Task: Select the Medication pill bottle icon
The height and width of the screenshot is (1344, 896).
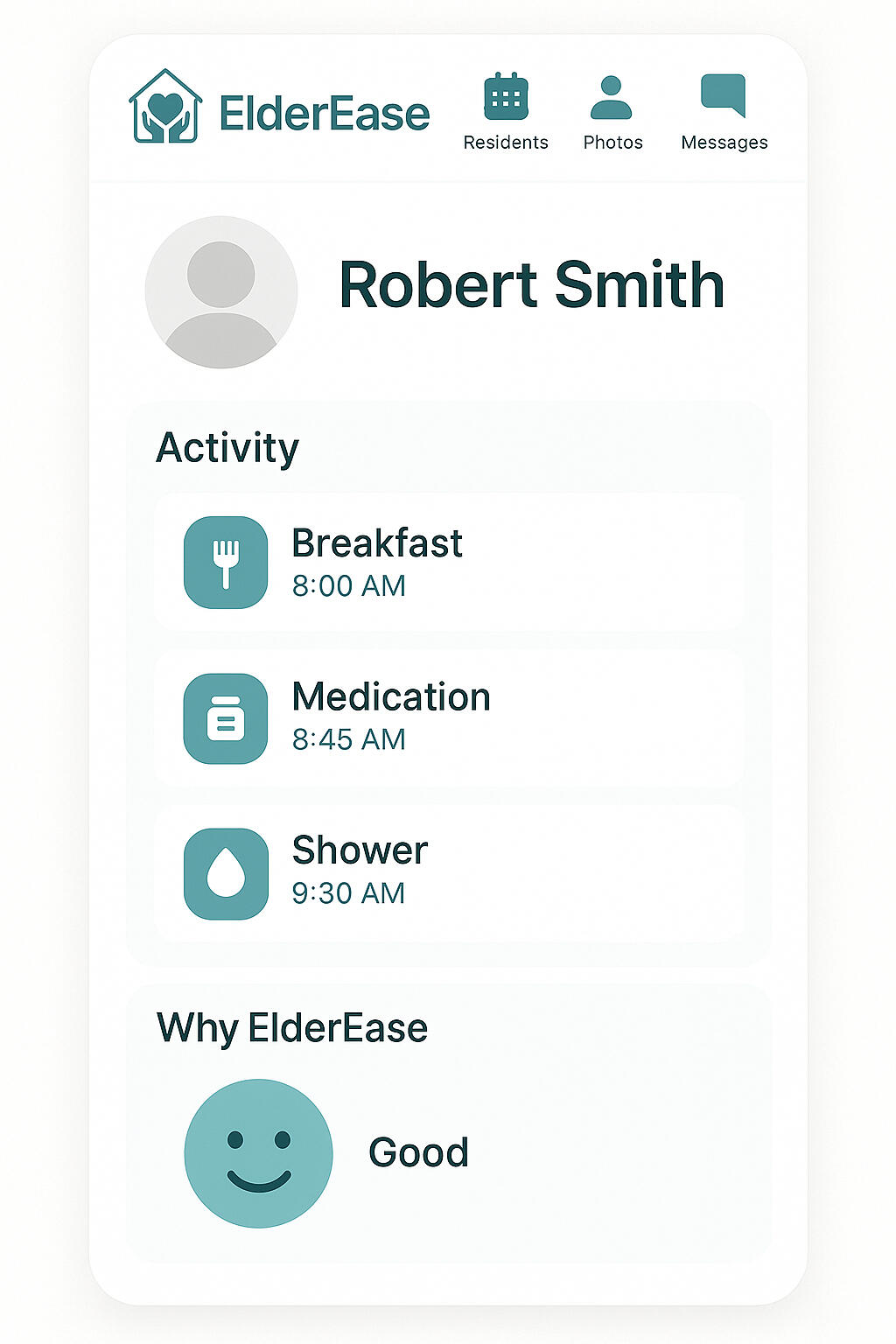Action: [226, 718]
